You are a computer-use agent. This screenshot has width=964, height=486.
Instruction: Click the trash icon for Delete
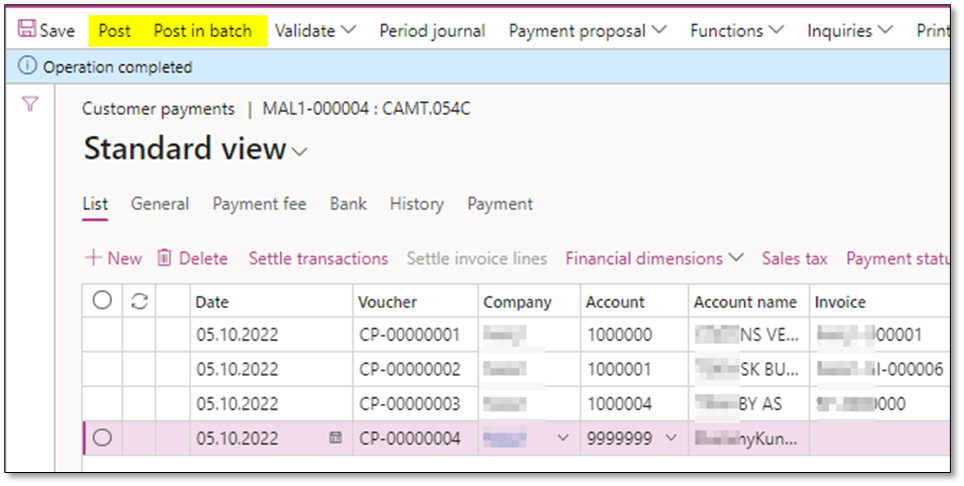coord(165,258)
